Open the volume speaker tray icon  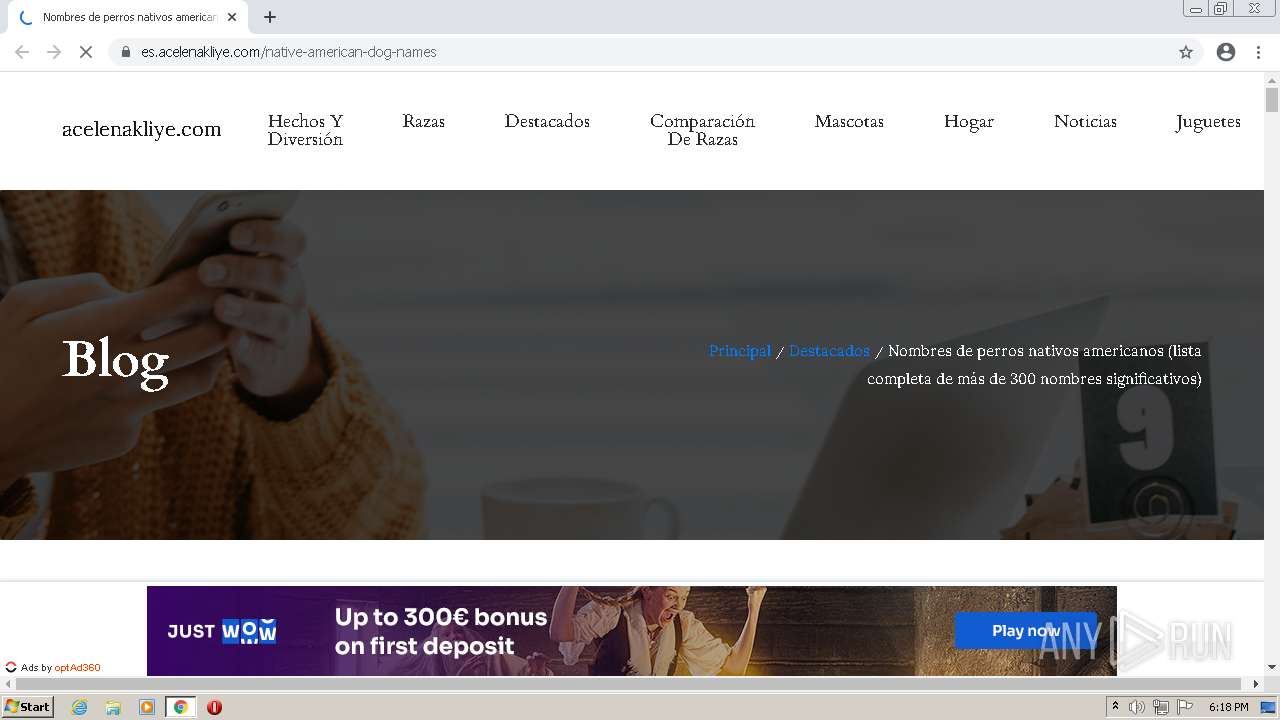point(1137,707)
